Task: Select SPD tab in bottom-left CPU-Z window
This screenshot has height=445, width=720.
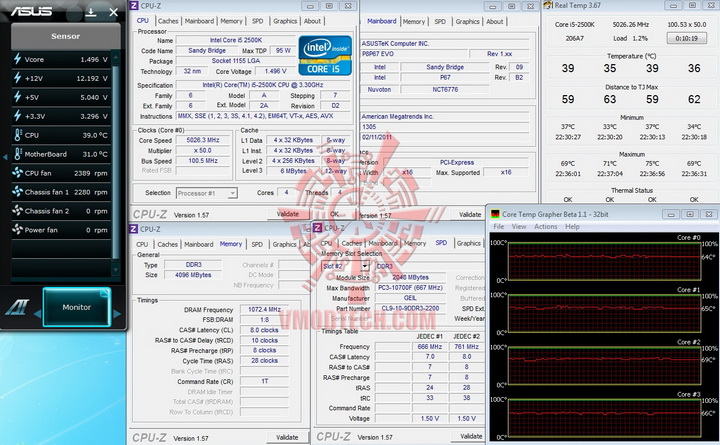Action: pyautogui.click(x=257, y=244)
